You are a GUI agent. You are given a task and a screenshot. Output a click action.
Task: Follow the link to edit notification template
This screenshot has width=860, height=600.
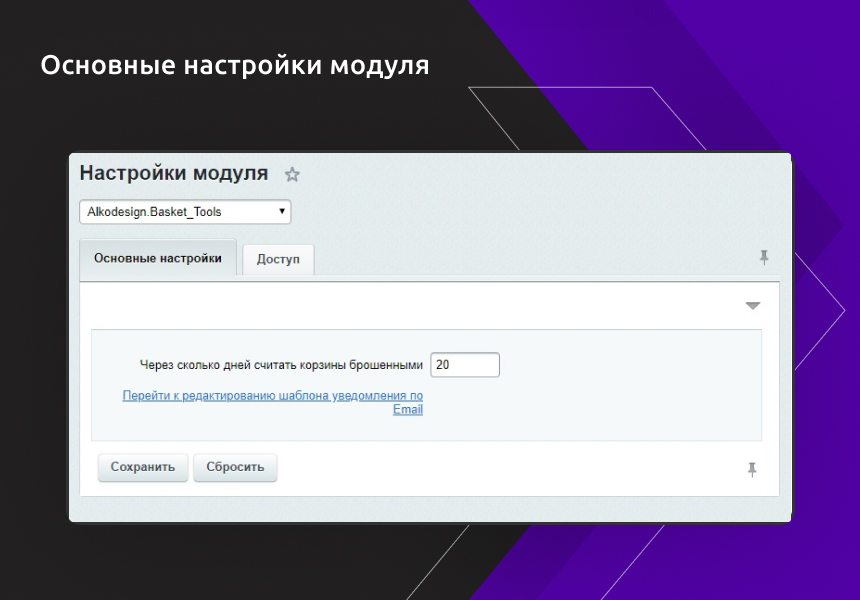tap(272, 396)
